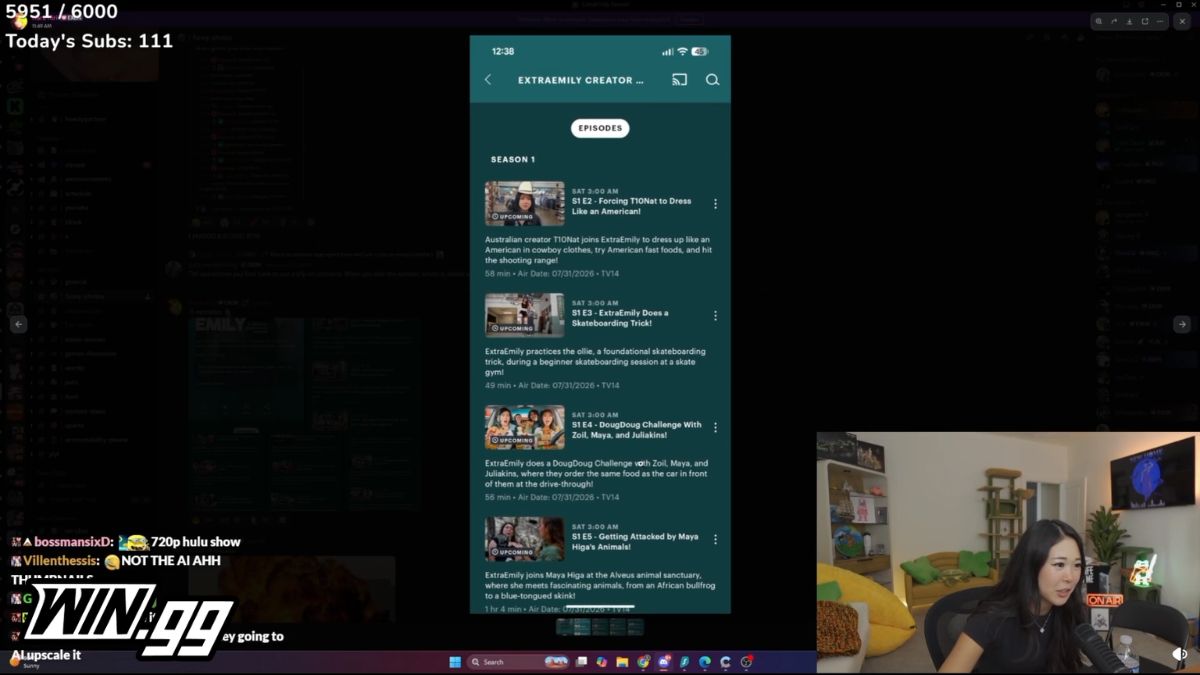Image resolution: width=1200 pixels, height=675 pixels.
Task: Open thumbnail of Getting Attacked by Maya Higa's Animals
Action: tap(525, 539)
